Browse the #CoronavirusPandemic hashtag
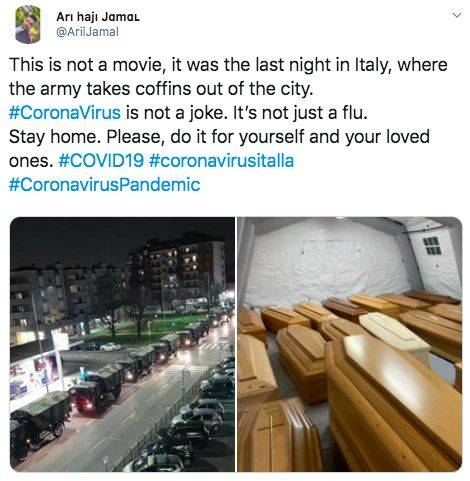The width and height of the screenshot is (470, 481). coord(104,185)
